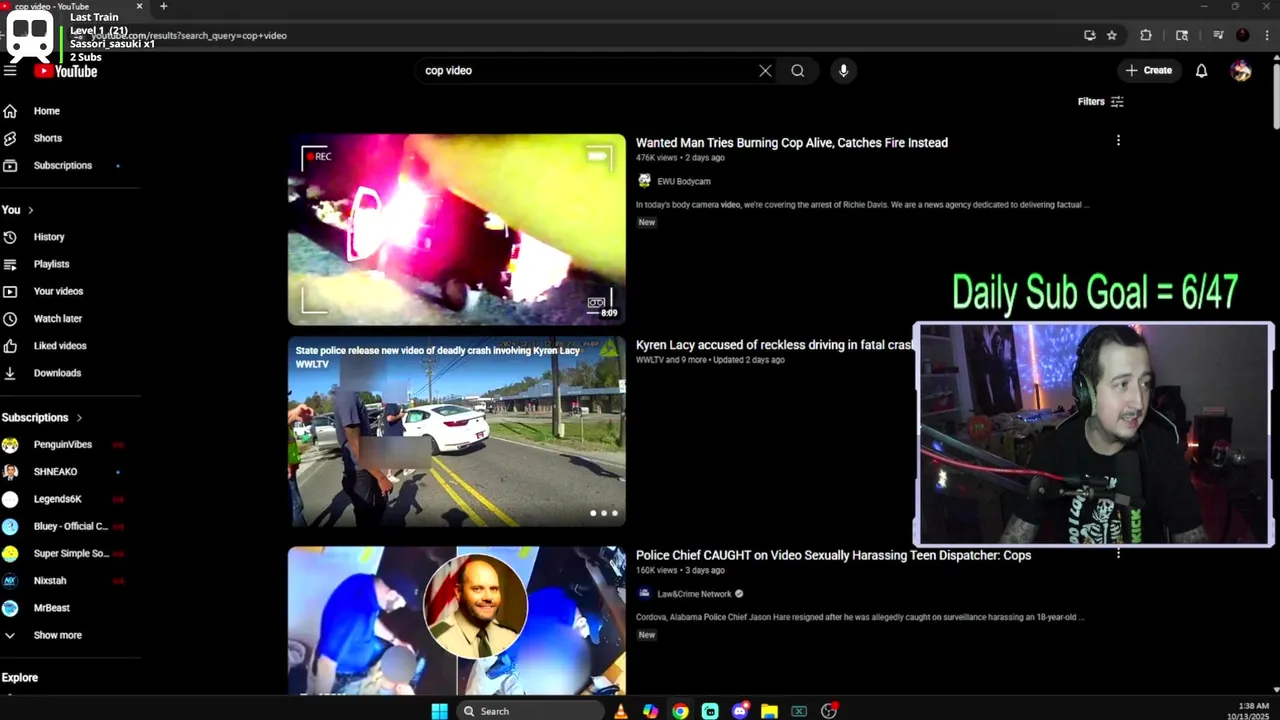Expand the You section

point(18,210)
